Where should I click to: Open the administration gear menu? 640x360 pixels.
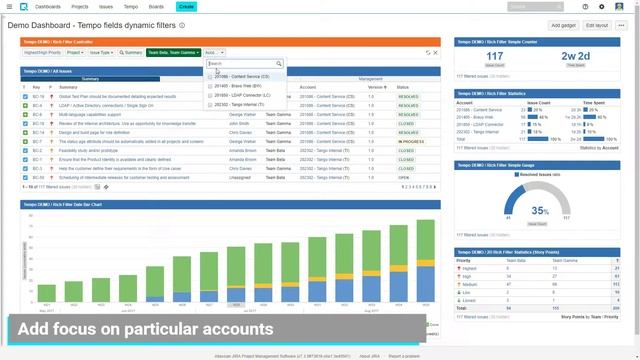pos(602,7)
